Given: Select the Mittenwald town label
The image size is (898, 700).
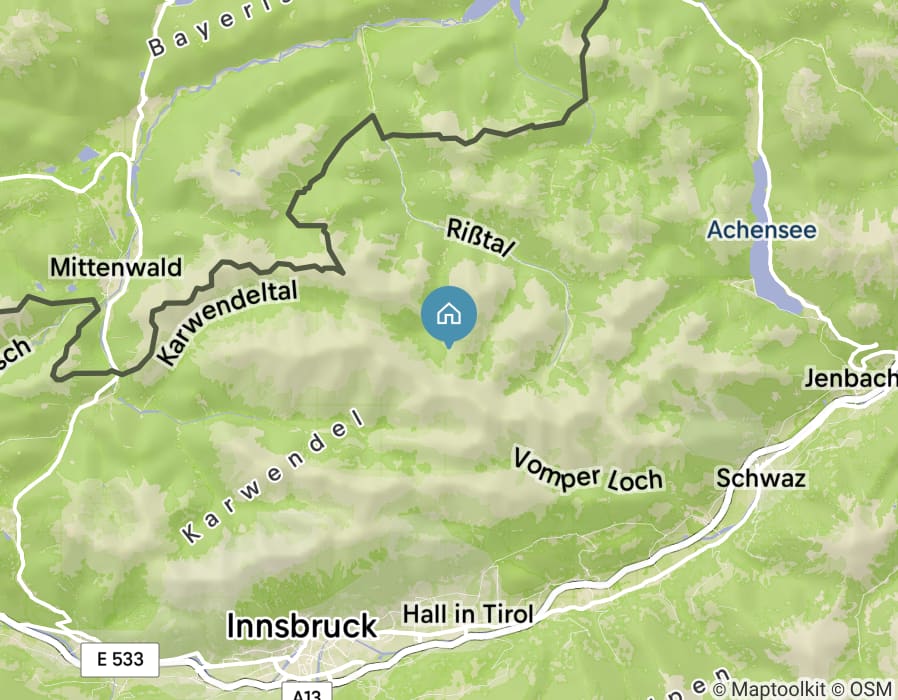Looking at the screenshot, I should 116,268.
